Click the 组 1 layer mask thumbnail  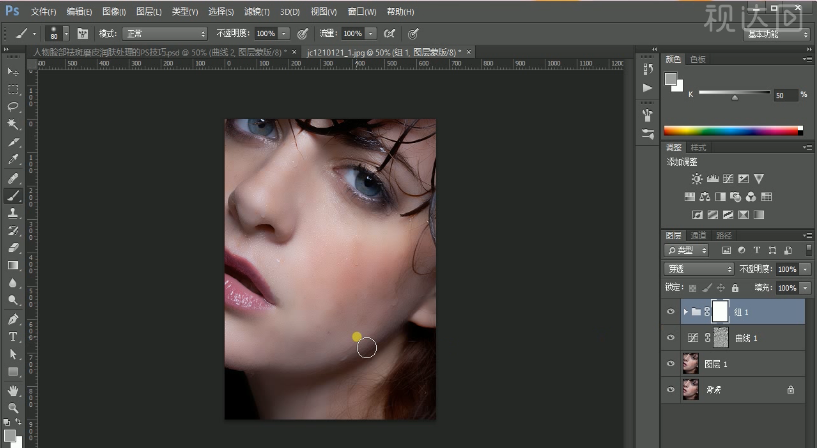point(720,312)
